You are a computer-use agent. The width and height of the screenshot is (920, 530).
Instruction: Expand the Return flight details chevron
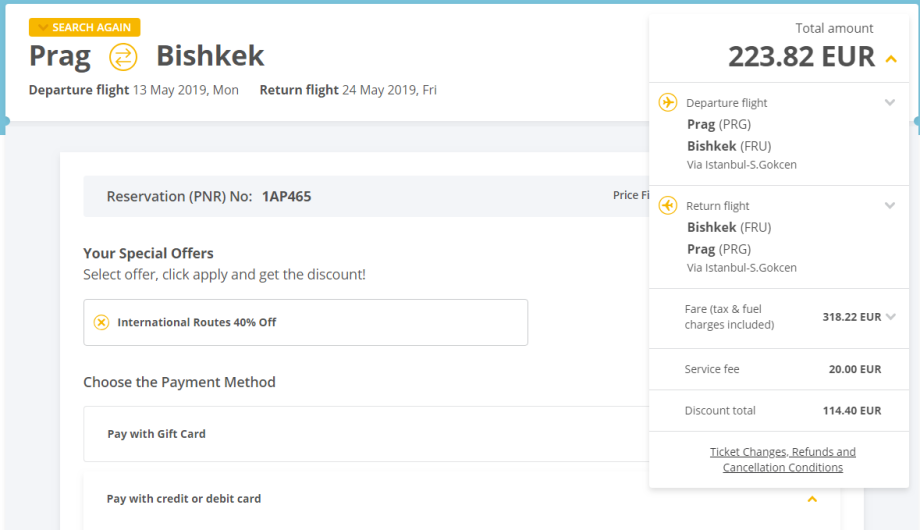click(x=889, y=206)
